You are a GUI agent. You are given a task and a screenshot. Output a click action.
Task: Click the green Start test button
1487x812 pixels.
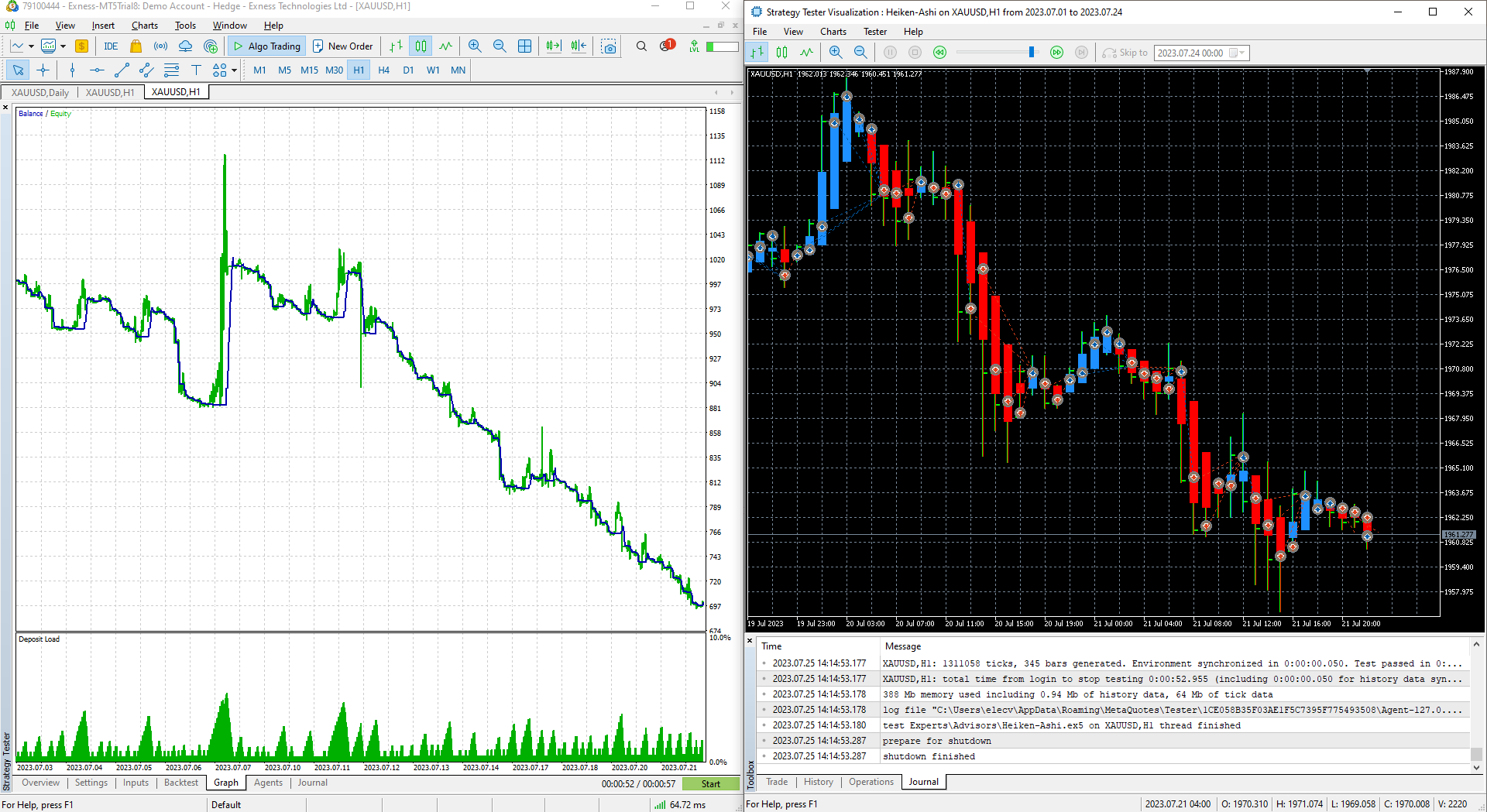coord(711,784)
